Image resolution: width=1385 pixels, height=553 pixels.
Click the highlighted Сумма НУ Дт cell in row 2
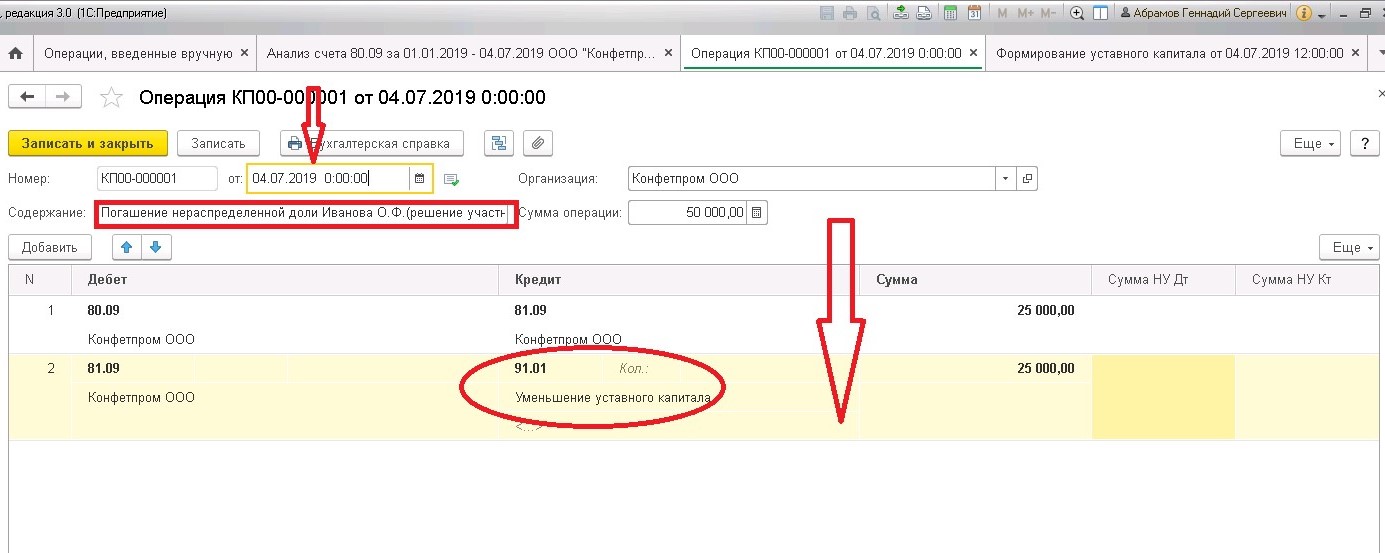1163,397
